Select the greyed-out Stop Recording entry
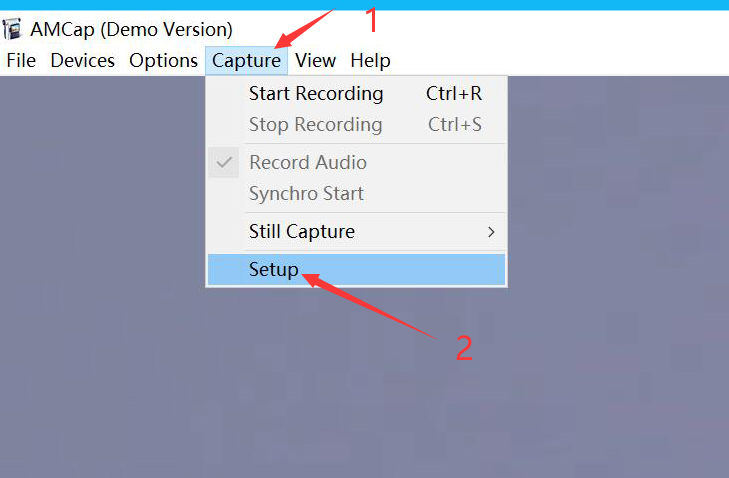This screenshot has height=478, width=729. click(356, 125)
